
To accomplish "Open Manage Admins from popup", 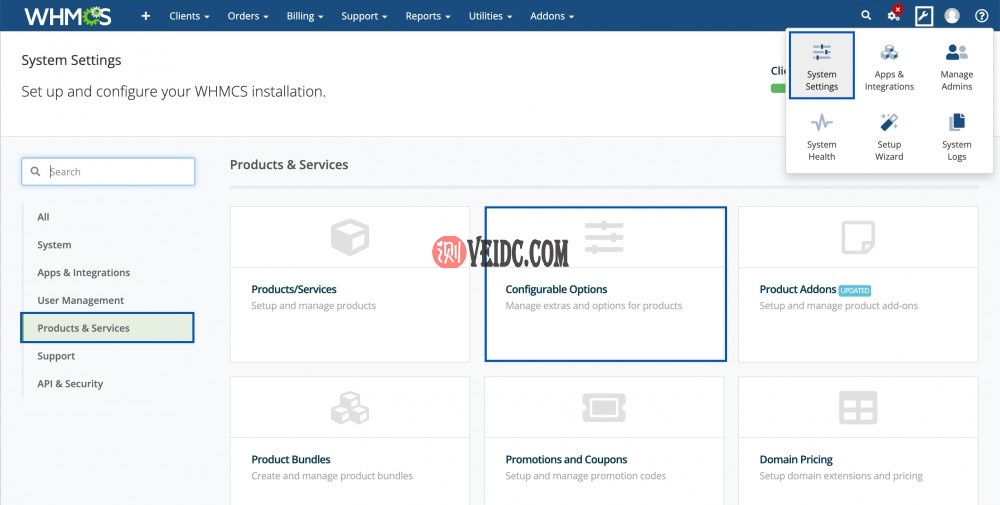I will (x=956, y=66).
